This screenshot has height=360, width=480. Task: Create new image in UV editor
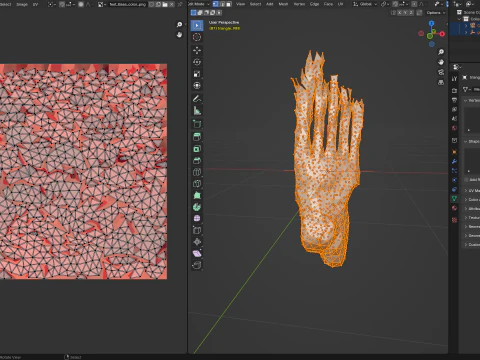click(x=158, y=4)
